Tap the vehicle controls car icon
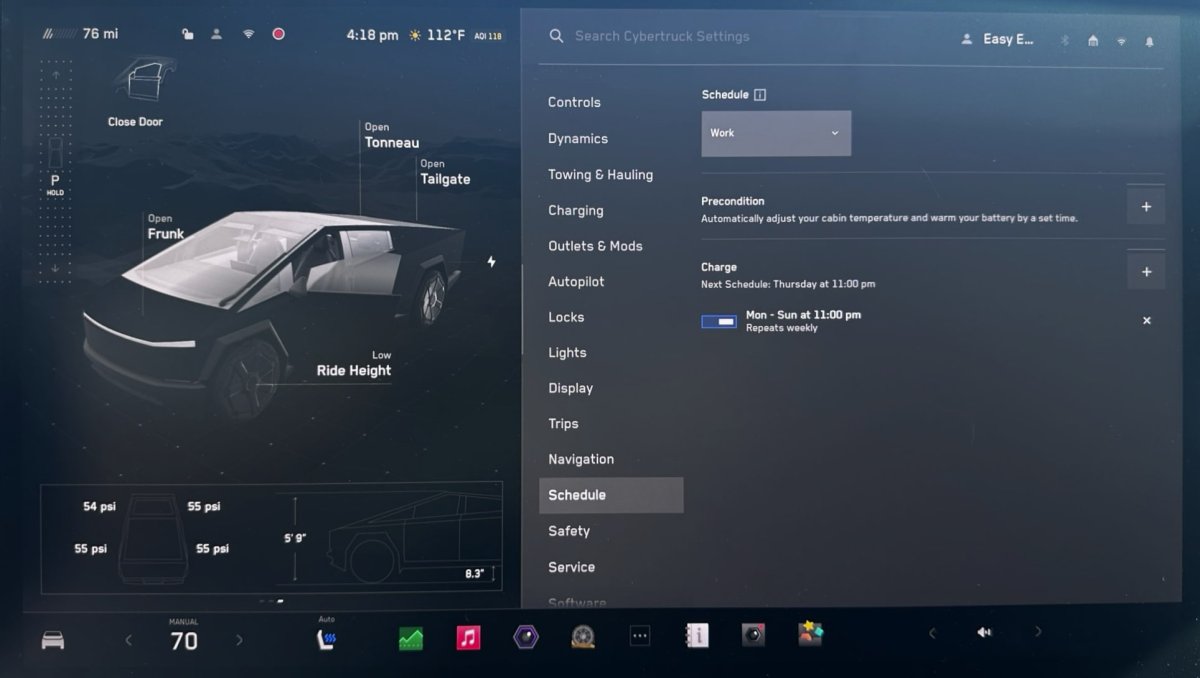Image resolution: width=1200 pixels, height=678 pixels. [x=53, y=640]
